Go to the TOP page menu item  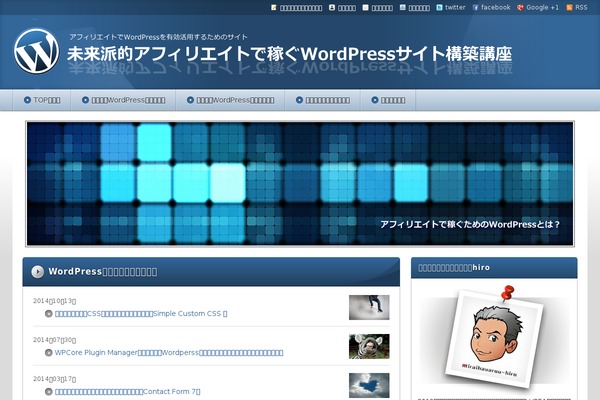tap(42, 100)
